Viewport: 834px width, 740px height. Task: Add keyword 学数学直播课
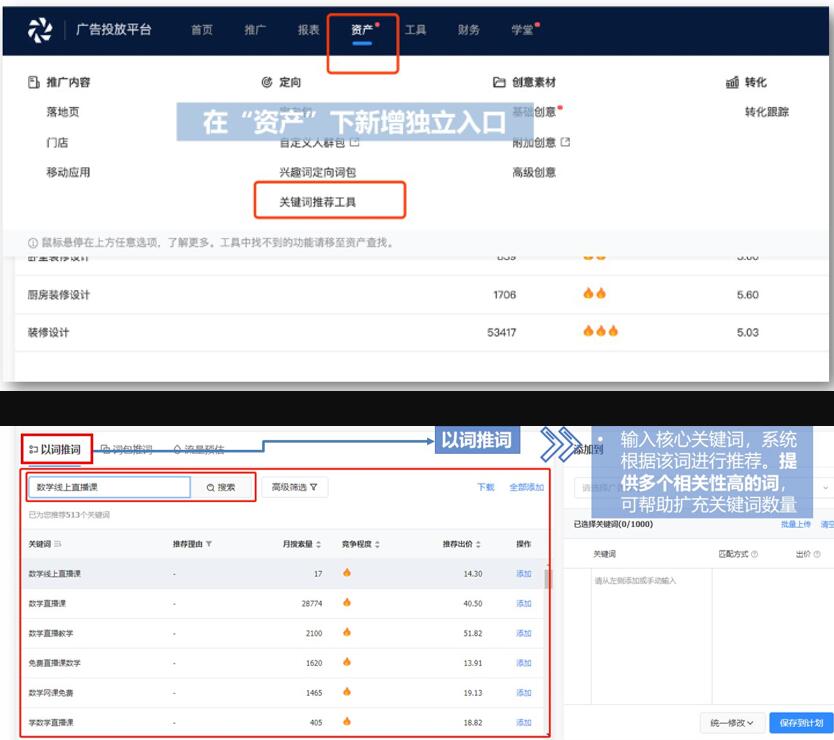click(523, 722)
